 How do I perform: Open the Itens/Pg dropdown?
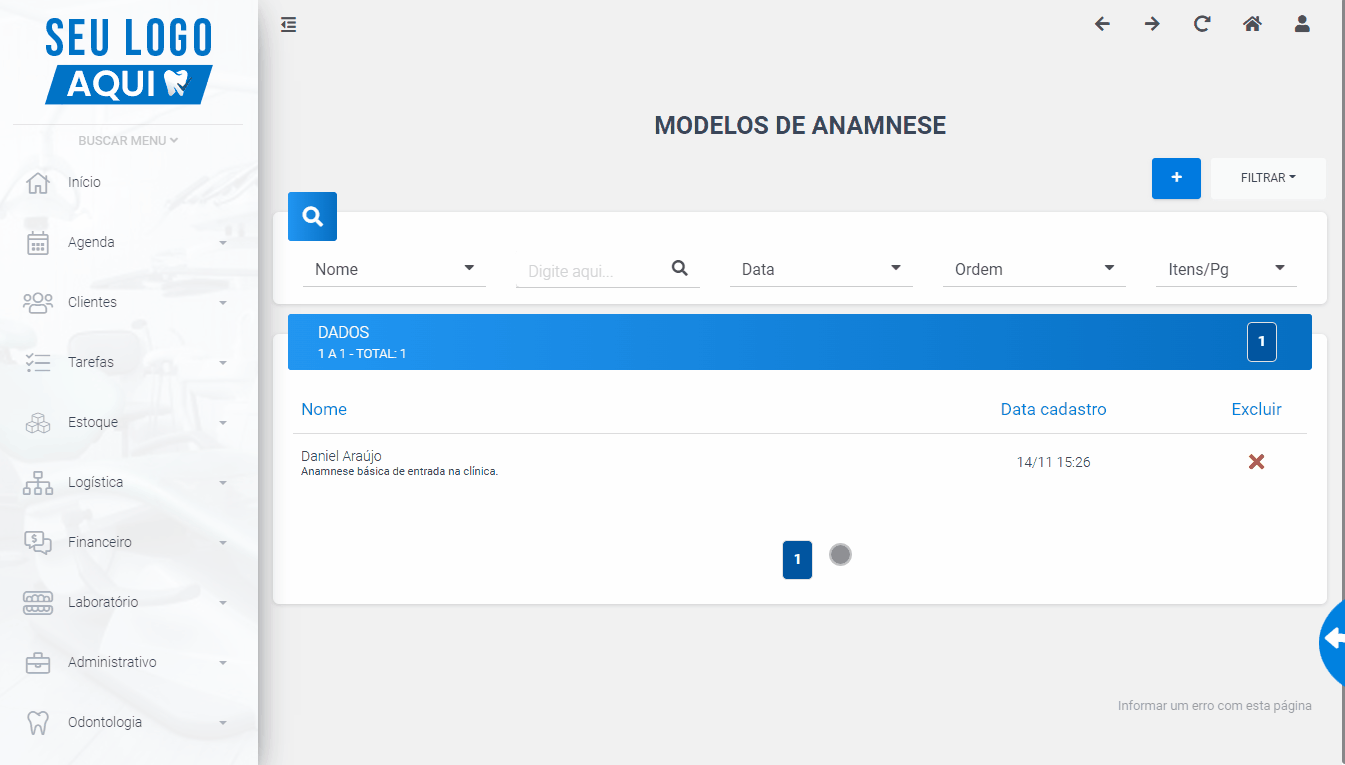tap(1226, 269)
